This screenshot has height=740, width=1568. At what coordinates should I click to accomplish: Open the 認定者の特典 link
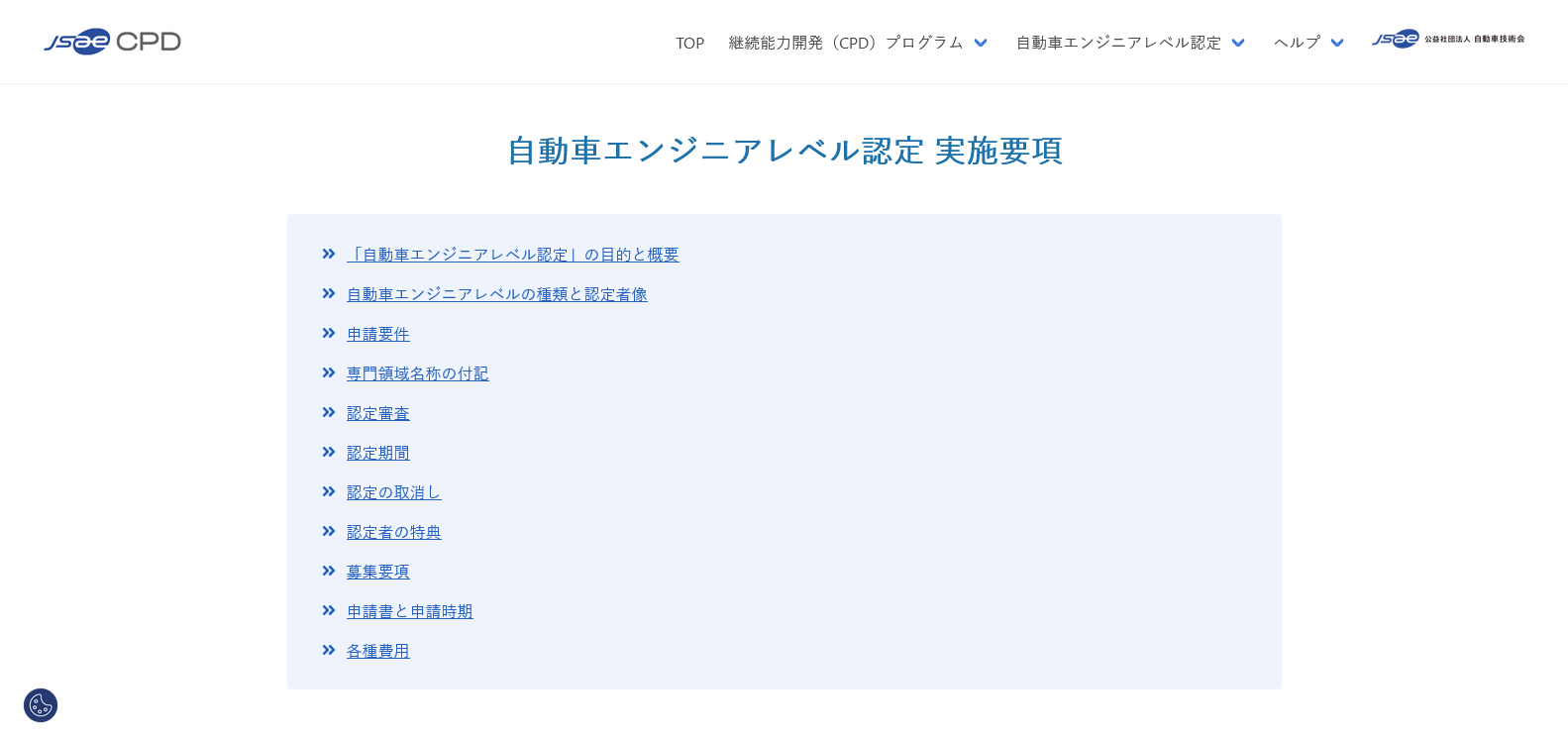pos(393,532)
